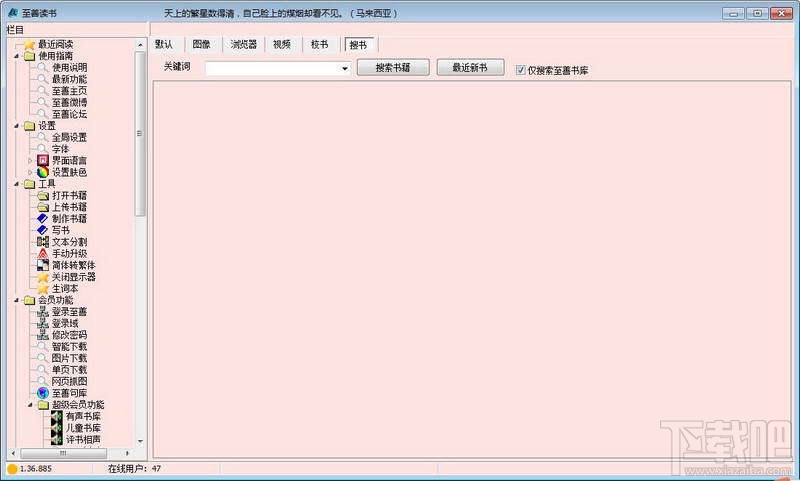Select 字体 tree item
Image resolution: width=800 pixels, height=481 pixels.
pos(60,149)
